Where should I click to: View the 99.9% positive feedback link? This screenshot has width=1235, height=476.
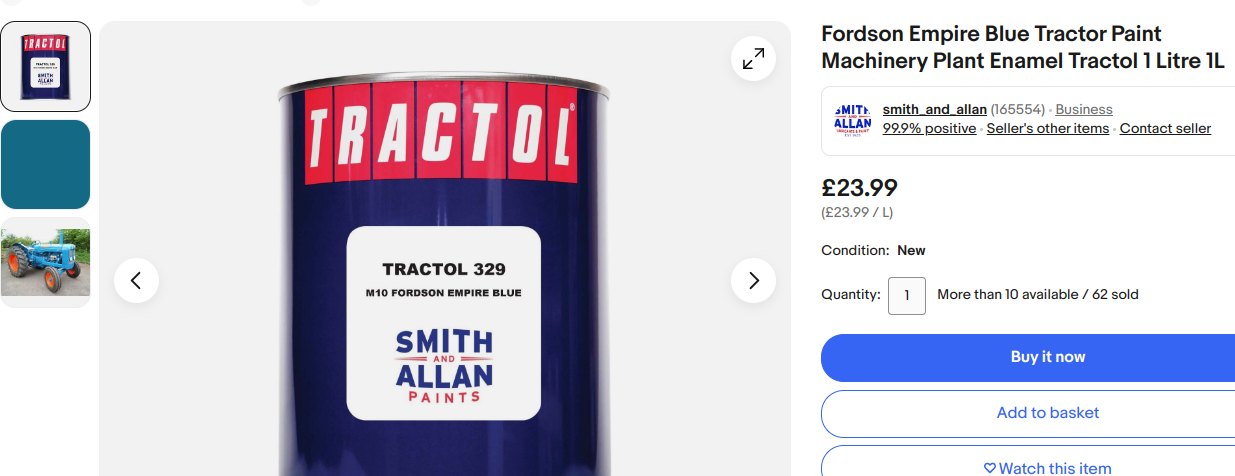tap(929, 128)
